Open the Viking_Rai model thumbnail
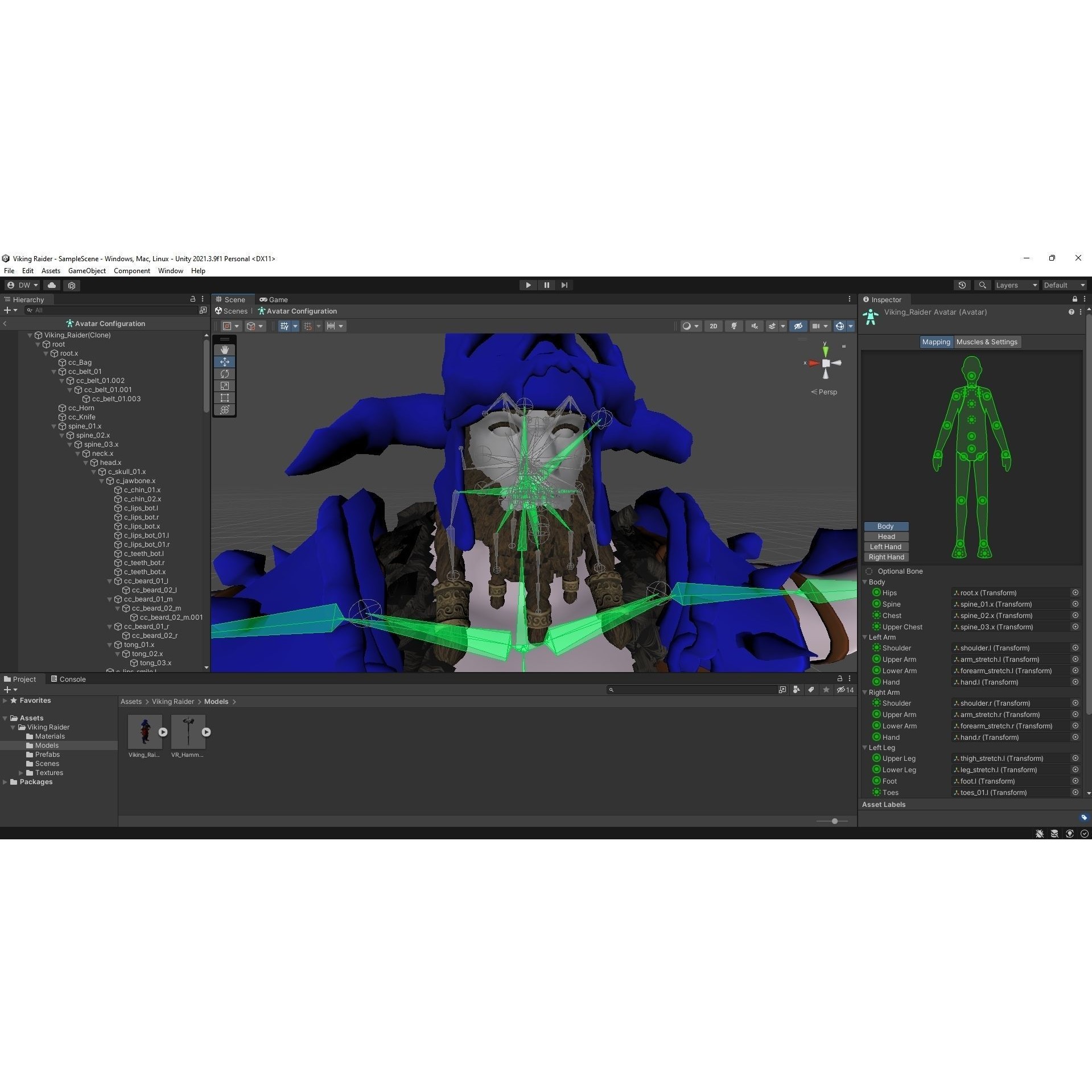This screenshot has height=1092, width=1092. (145, 730)
